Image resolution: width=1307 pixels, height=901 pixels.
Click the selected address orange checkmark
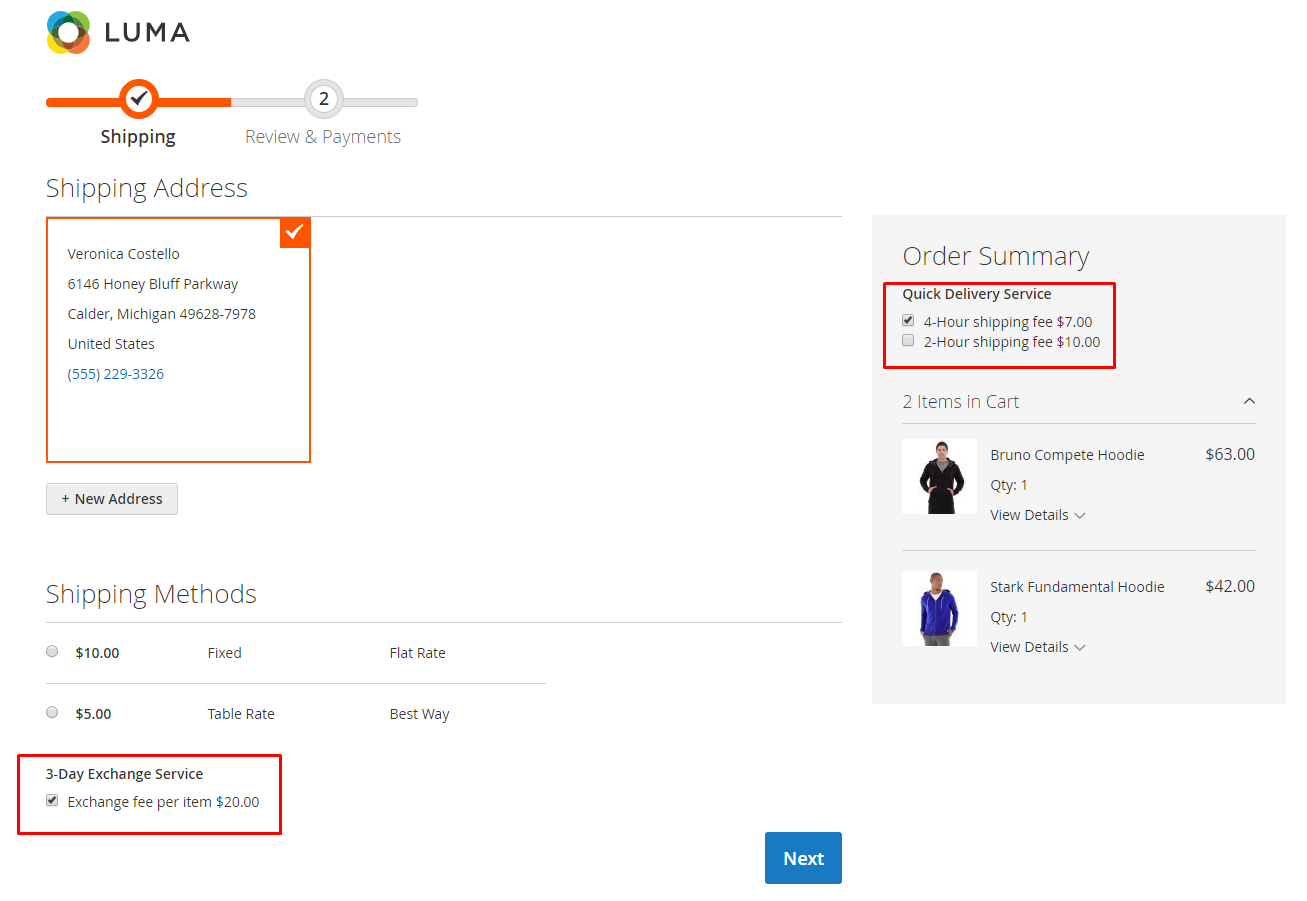pos(294,232)
